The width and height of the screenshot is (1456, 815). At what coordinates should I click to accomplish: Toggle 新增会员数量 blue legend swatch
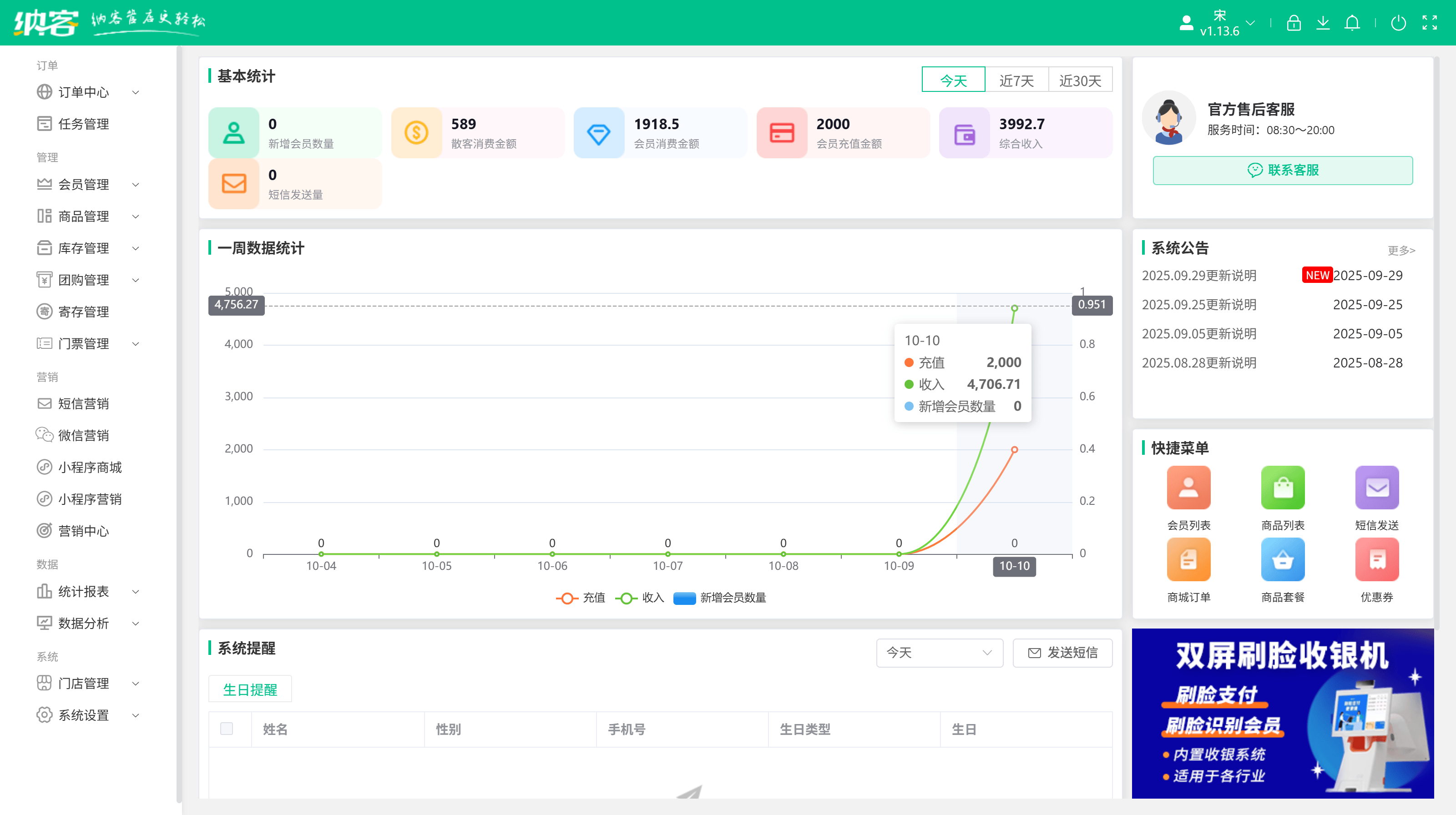(684, 598)
